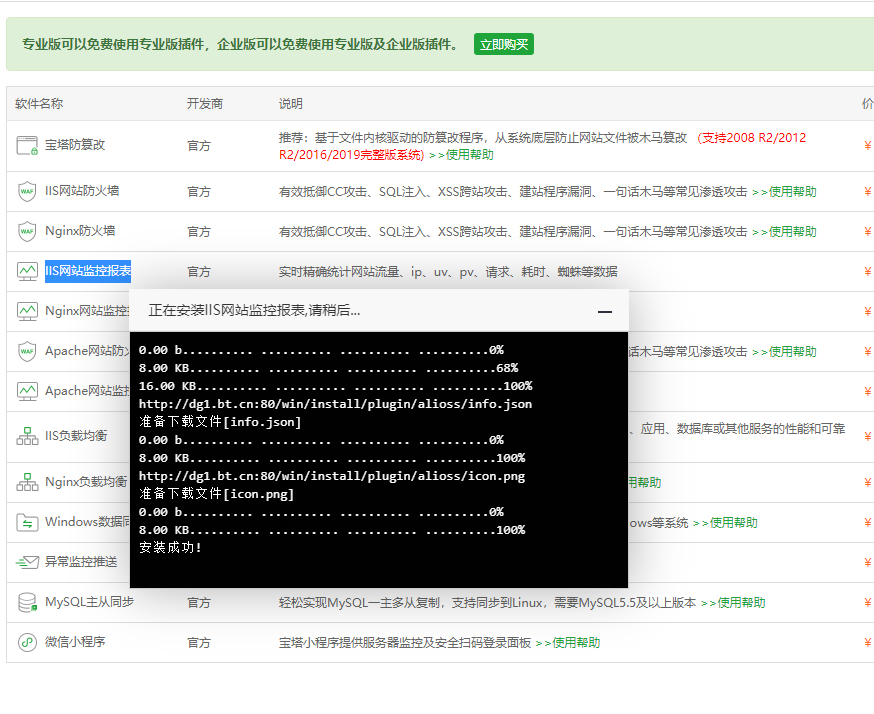Select the 异常监控推送 software name
Image resolution: width=874 pixels, height=714 pixels.
coord(81,562)
